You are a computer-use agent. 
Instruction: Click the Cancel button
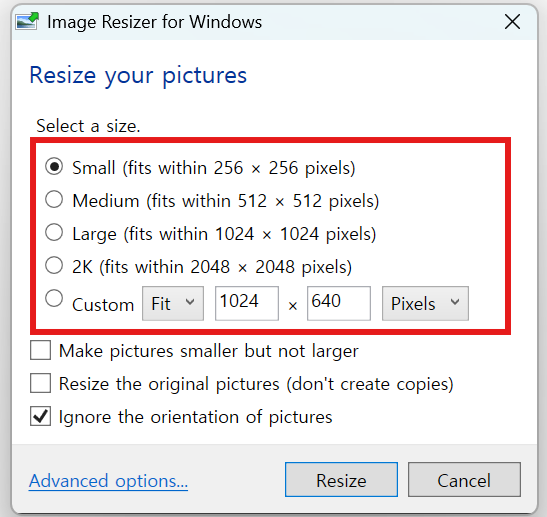tap(464, 480)
